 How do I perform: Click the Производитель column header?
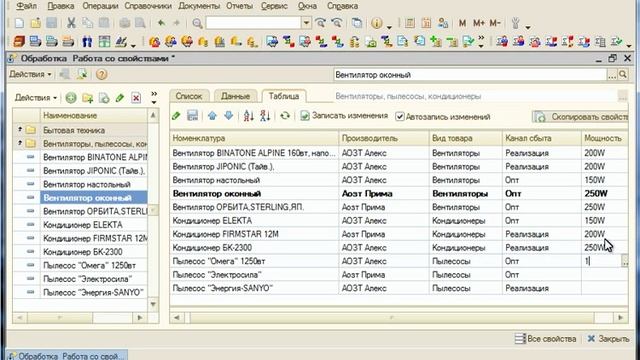click(x=384, y=138)
